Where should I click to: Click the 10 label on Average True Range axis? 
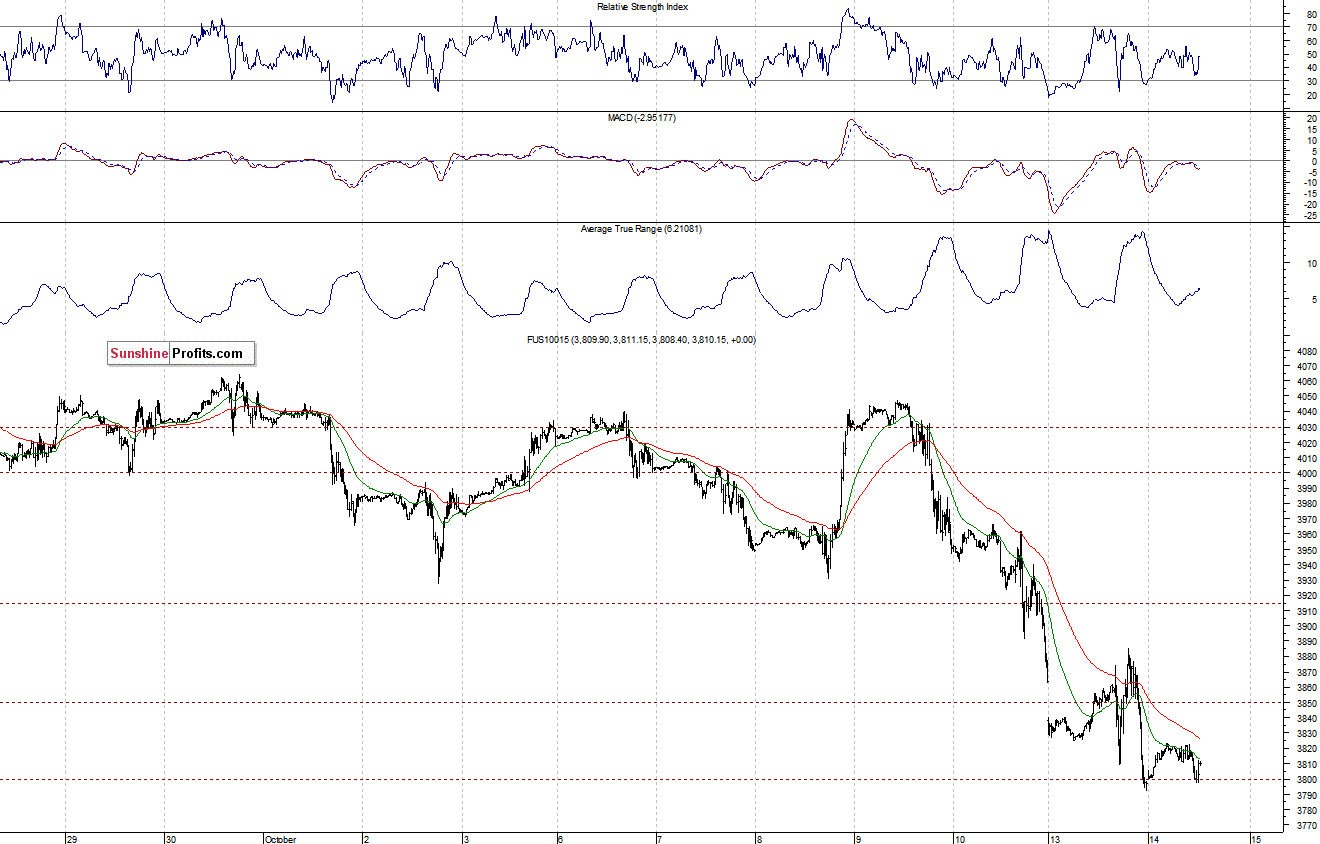click(x=1311, y=263)
